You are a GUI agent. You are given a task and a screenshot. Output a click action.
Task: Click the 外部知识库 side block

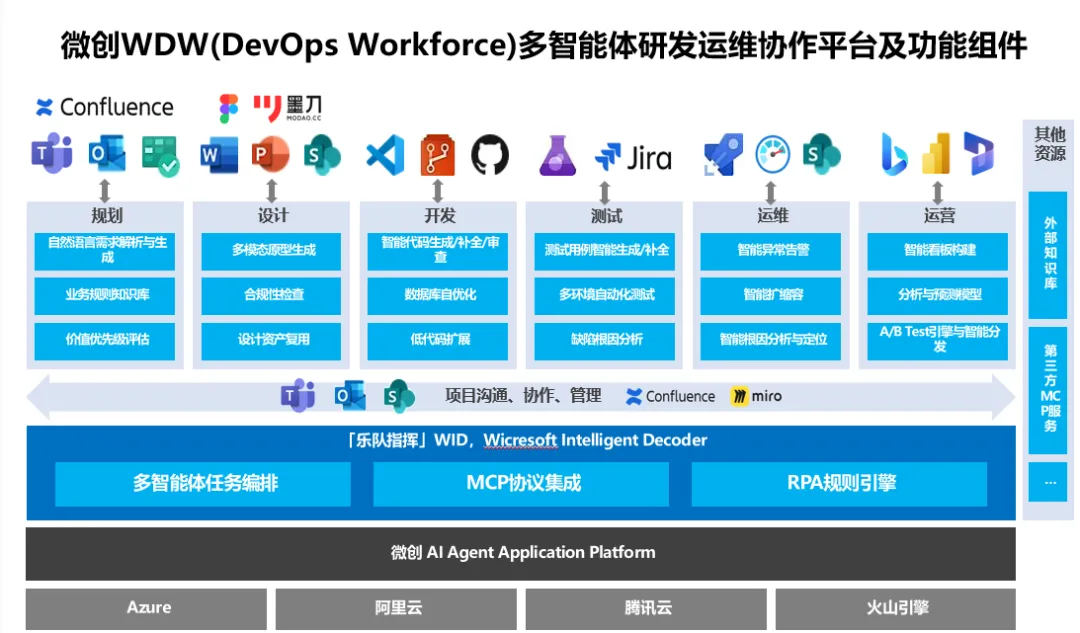tap(1048, 255)
